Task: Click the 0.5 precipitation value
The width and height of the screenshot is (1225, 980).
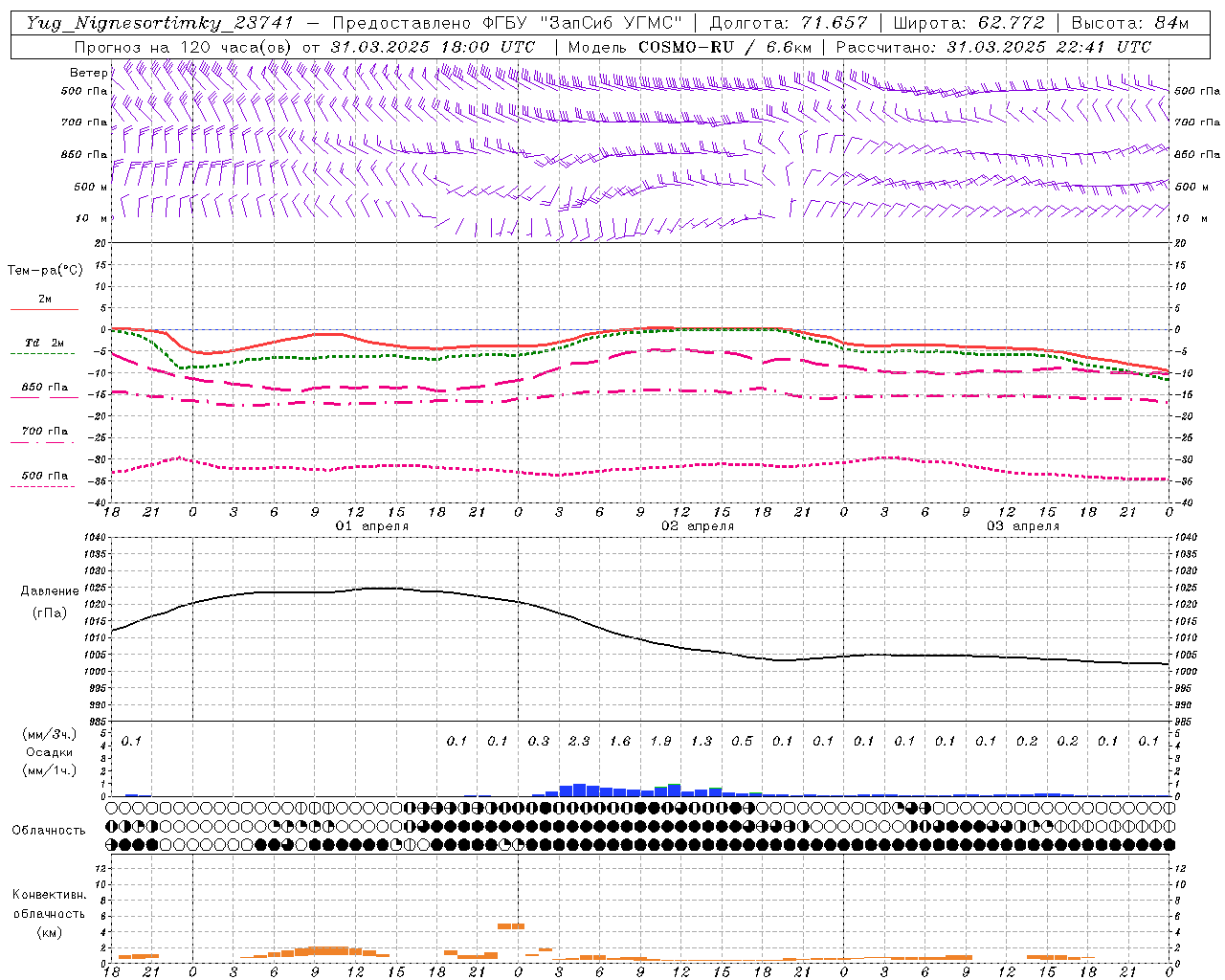Action: (x=742, y=741)
